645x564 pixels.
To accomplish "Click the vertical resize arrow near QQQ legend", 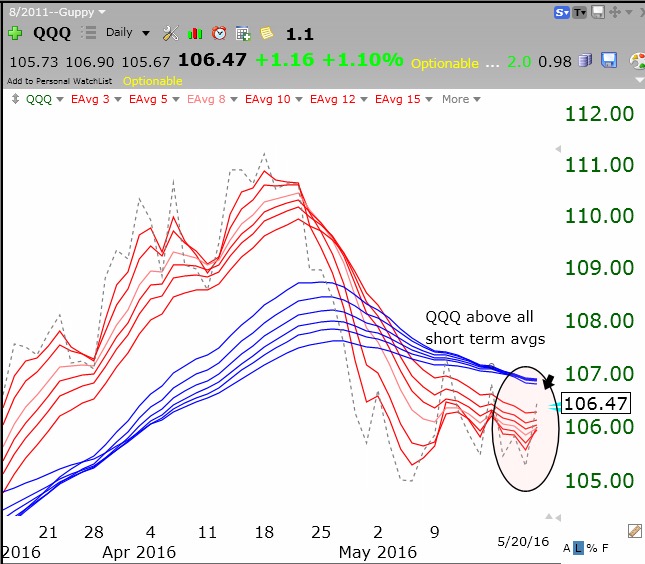I will click(x=15, y=99).
